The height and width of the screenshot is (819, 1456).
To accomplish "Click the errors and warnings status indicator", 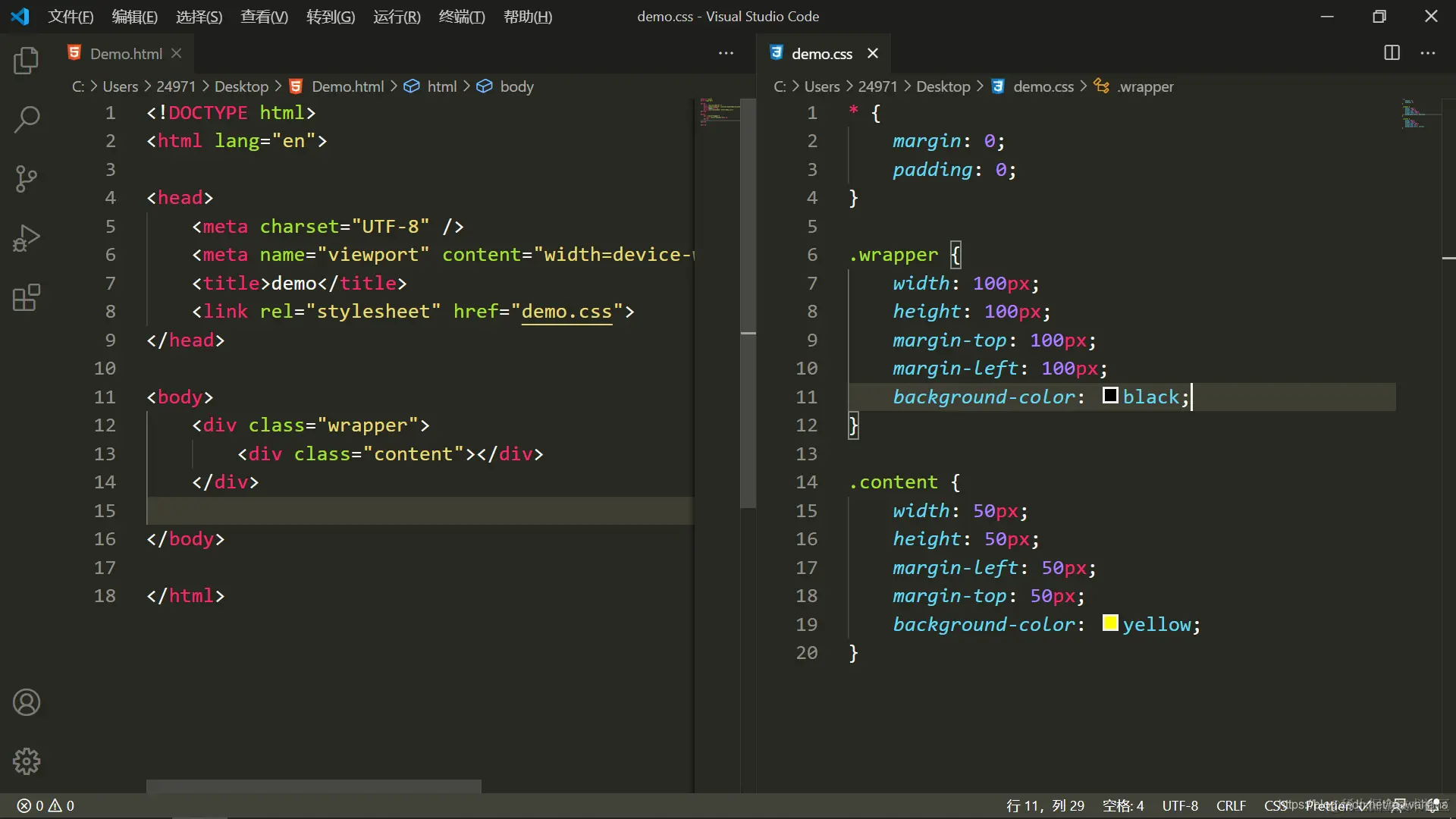I will (45, 805).
